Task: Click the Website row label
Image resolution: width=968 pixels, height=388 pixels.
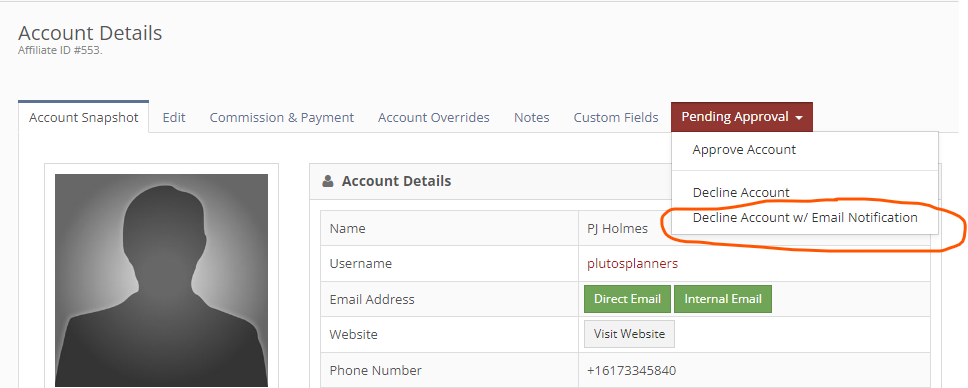Action: [x=353, y=335]
